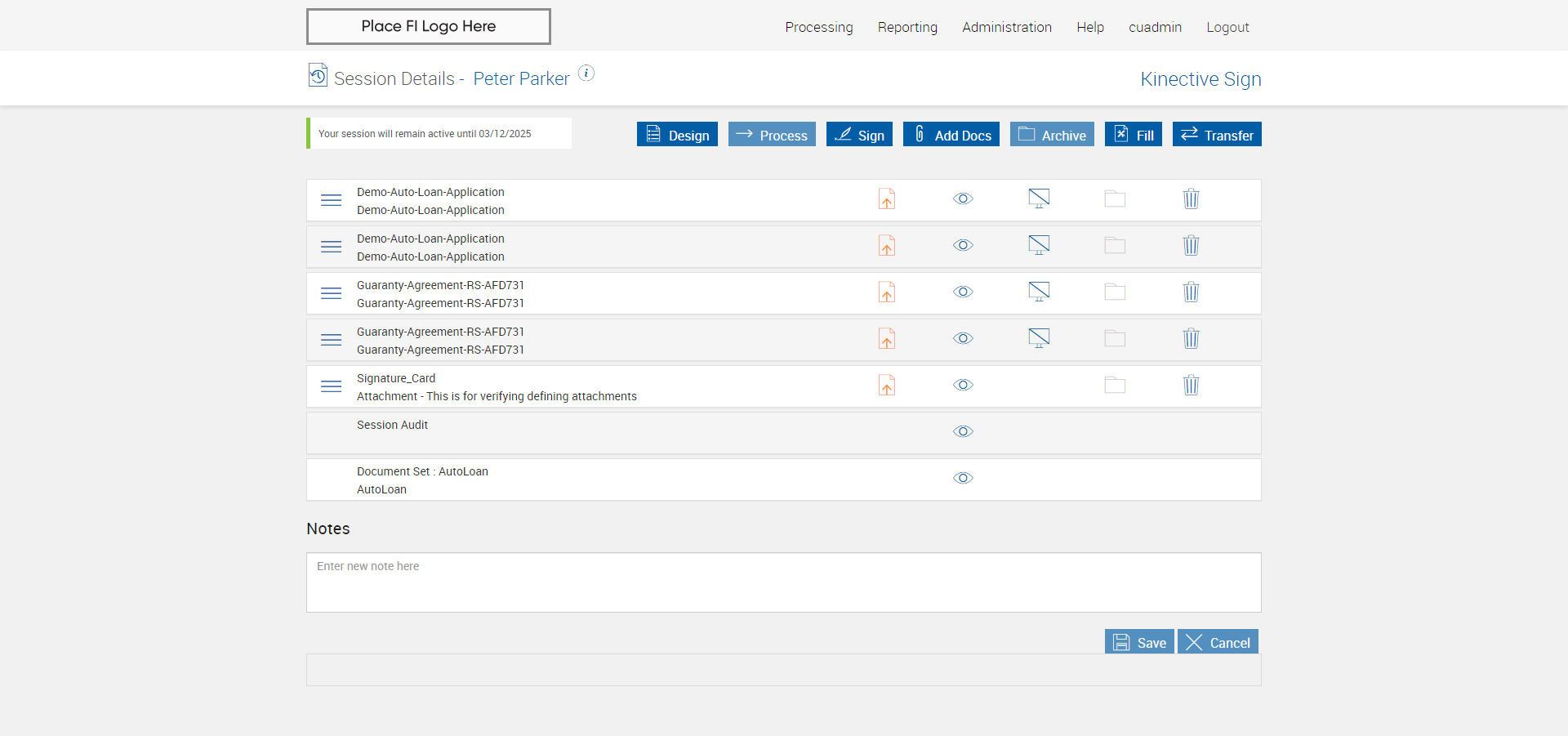Click the Add Docs button
This screenshot has height=736, width=1568.
(x=951, y=135)
